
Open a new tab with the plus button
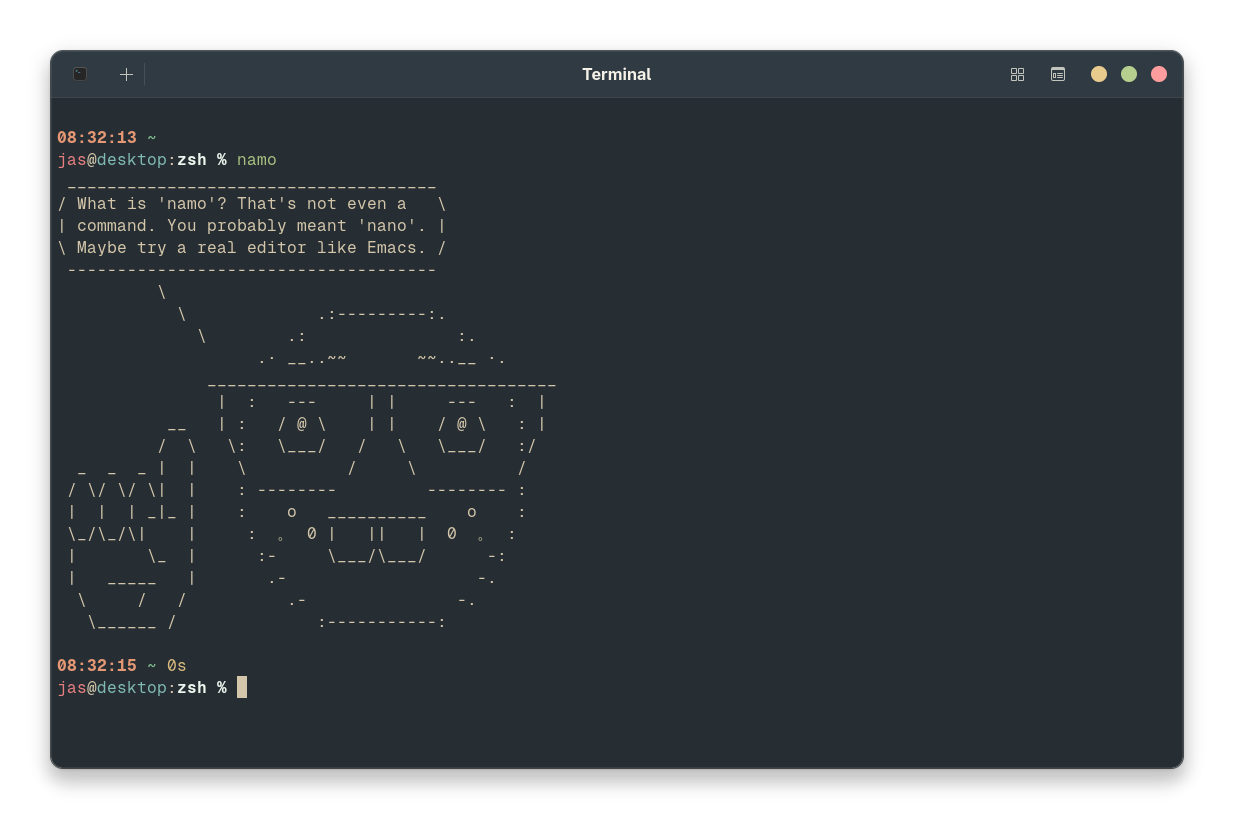coord(126,74)
